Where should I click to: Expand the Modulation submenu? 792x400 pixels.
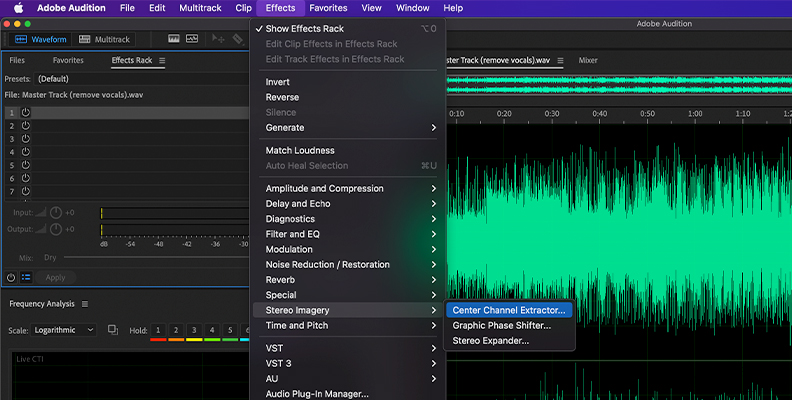(348, 249)
